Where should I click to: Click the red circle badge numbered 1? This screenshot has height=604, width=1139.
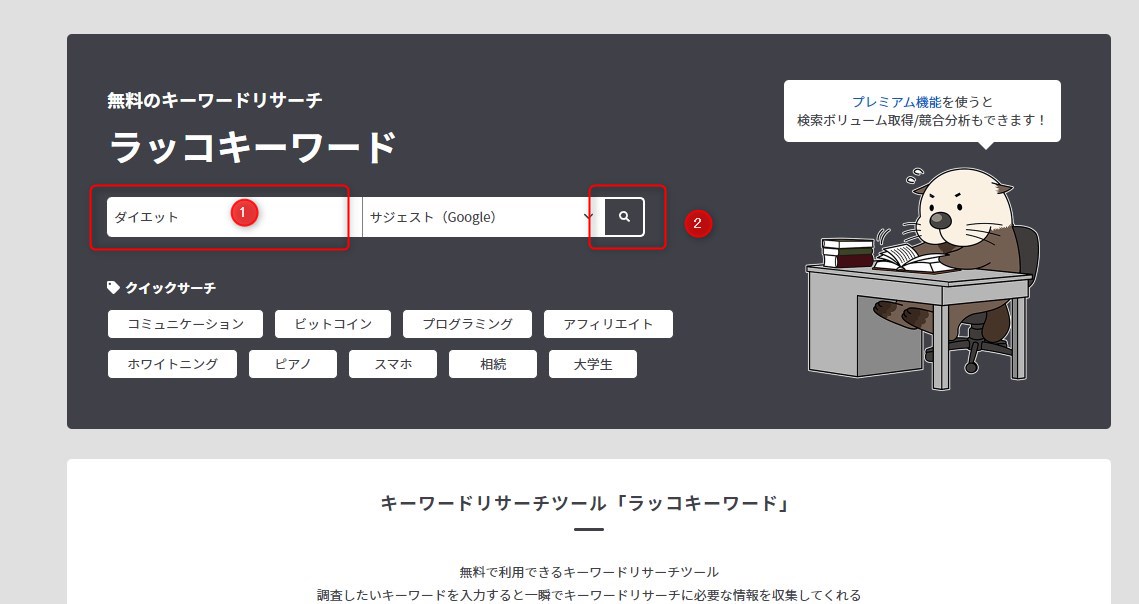tap(245, 213)
